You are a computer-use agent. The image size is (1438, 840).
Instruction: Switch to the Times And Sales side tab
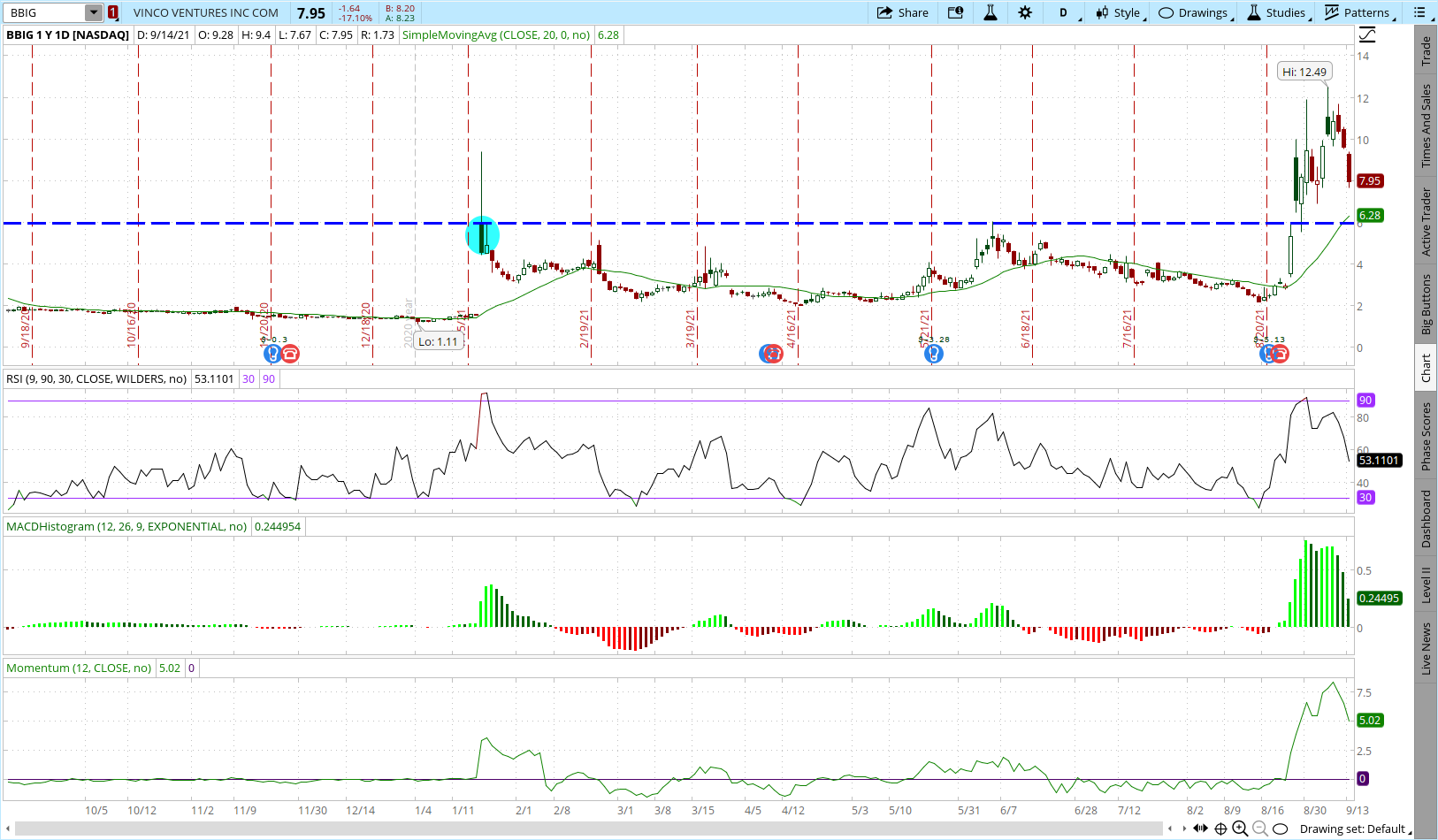[1426, 126]
